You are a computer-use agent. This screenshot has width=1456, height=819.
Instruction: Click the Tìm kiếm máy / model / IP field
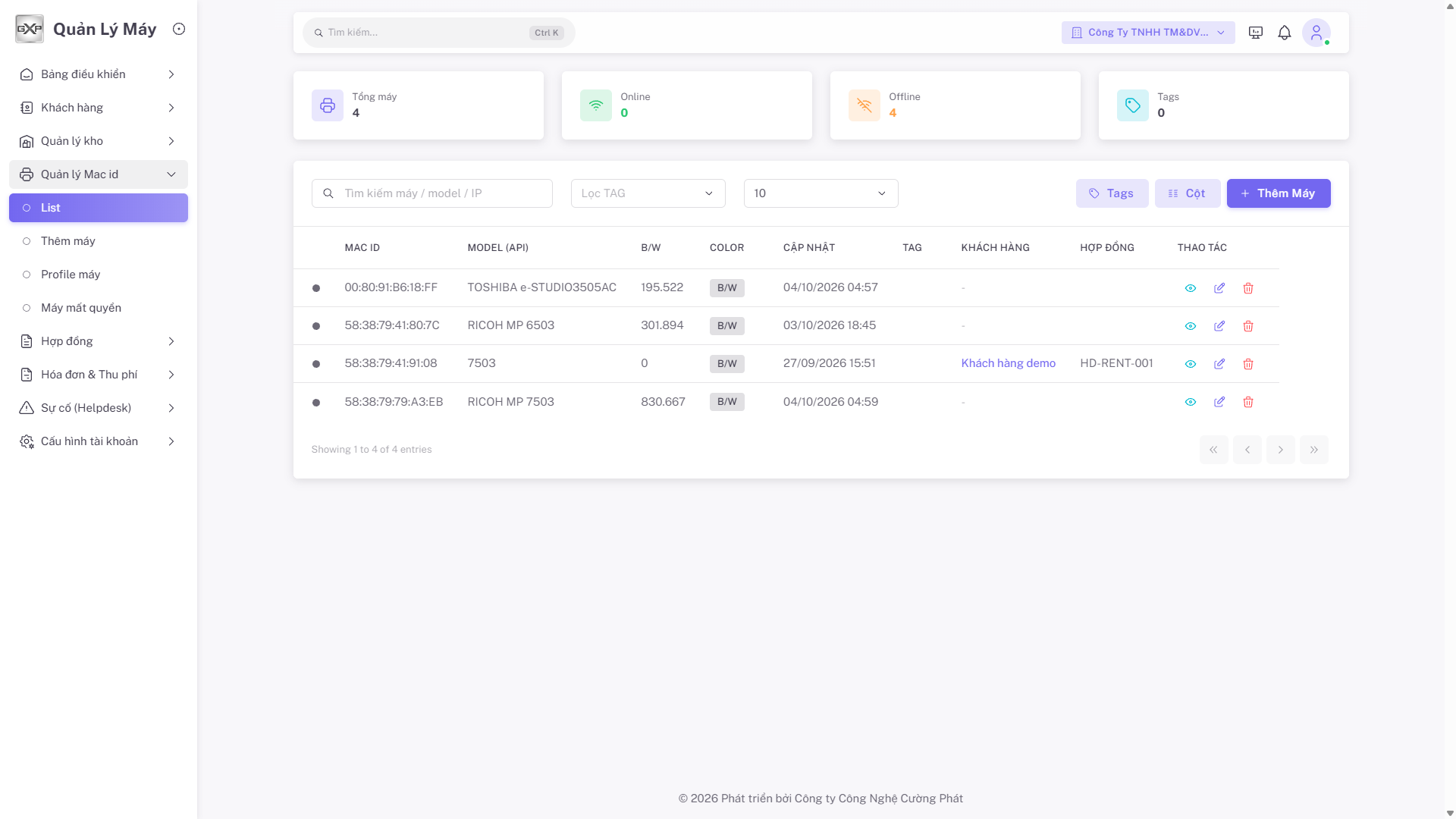coord(431,193)
